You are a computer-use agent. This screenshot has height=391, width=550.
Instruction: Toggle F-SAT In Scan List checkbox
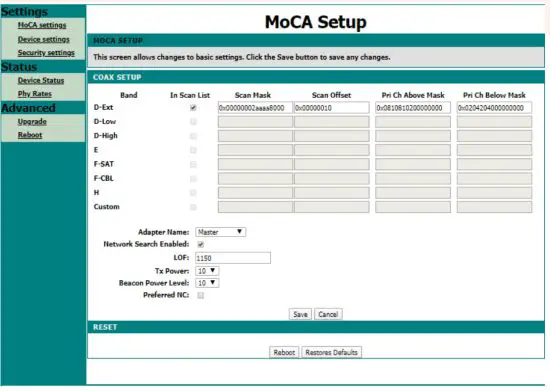[193, 164]
